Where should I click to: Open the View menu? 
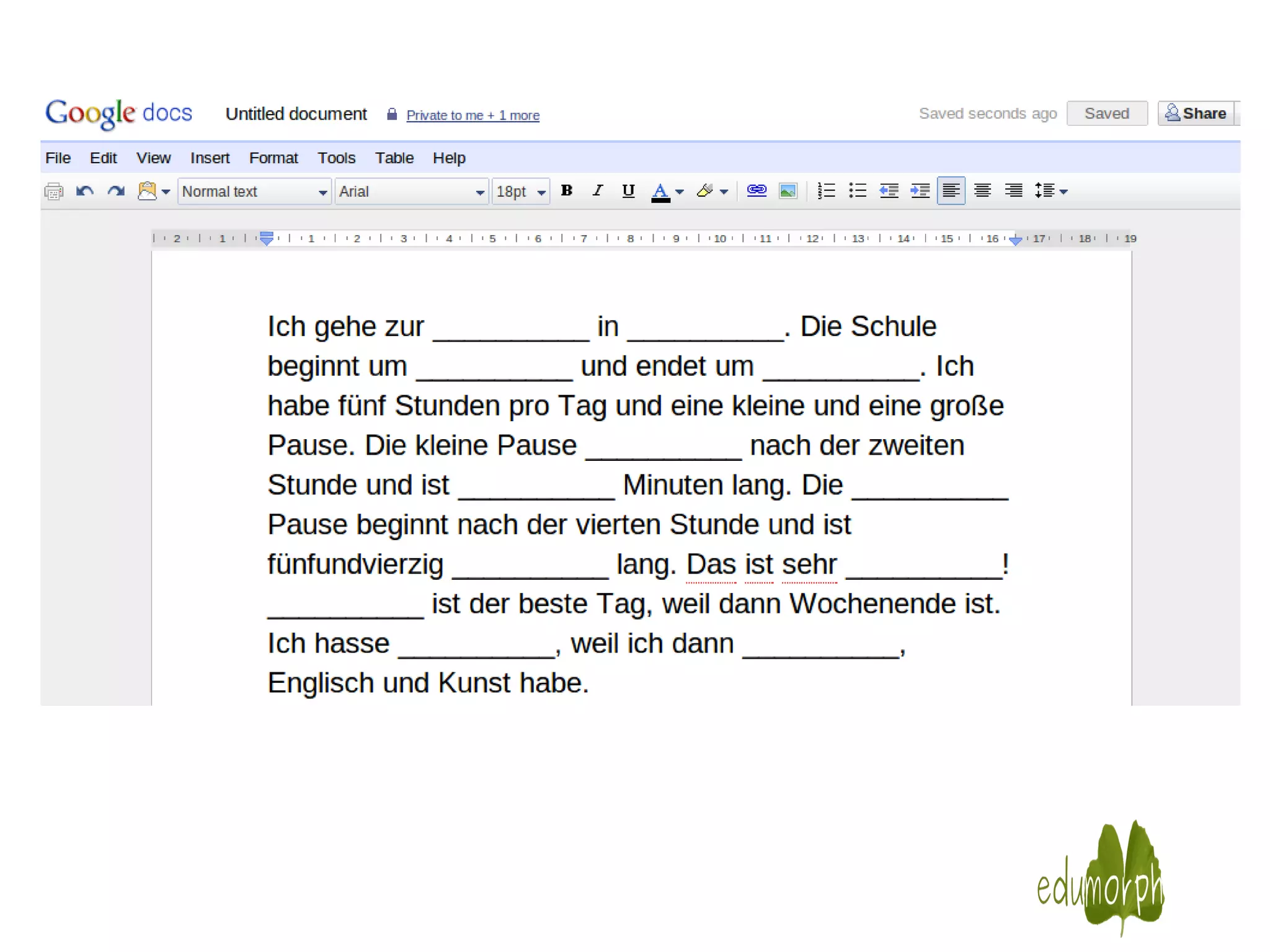tap(153, 158)
